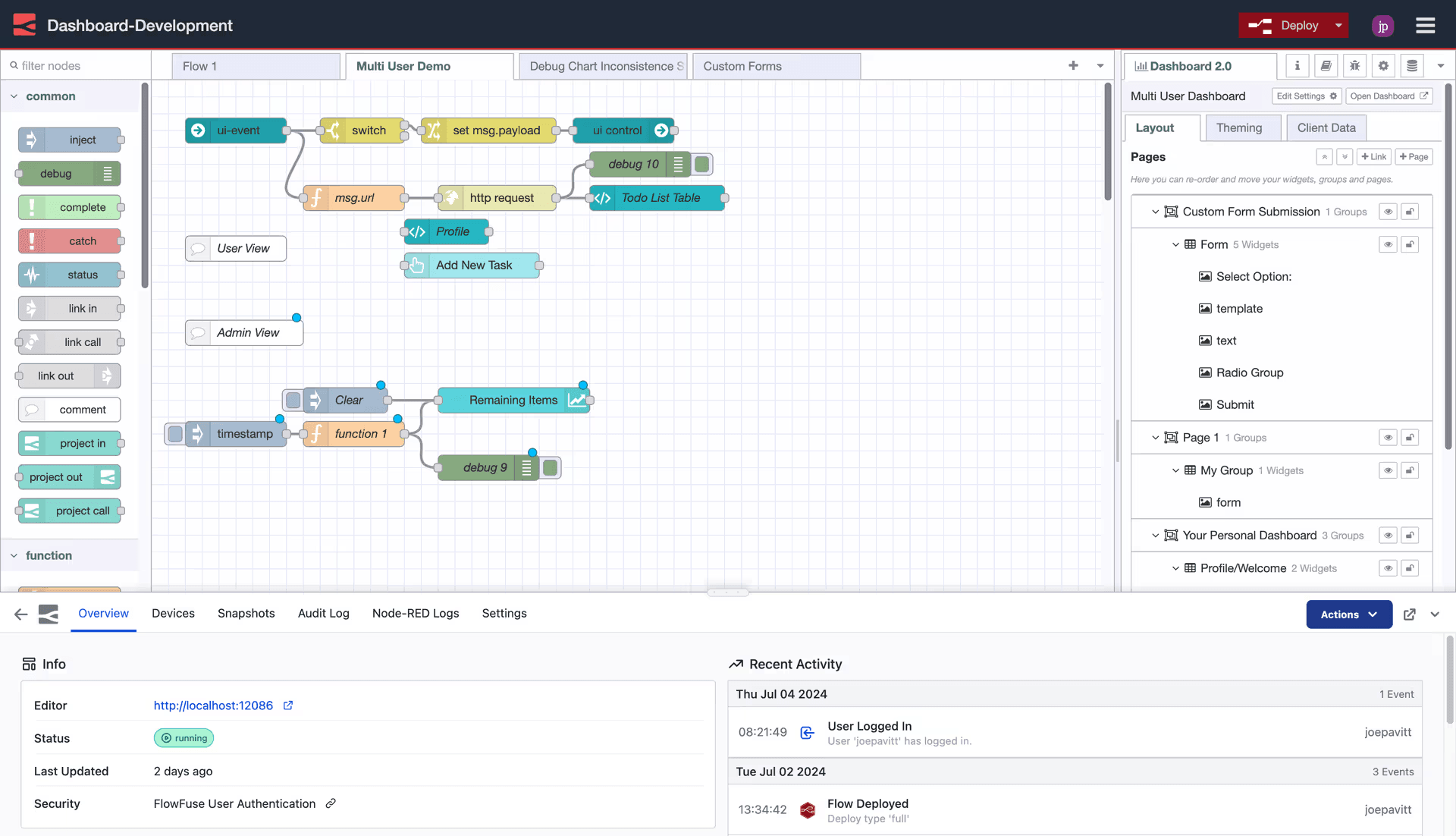
Task: Expand the Deploy dropdown arrow
Action: pyautogui.click(x=1338, y=25)
